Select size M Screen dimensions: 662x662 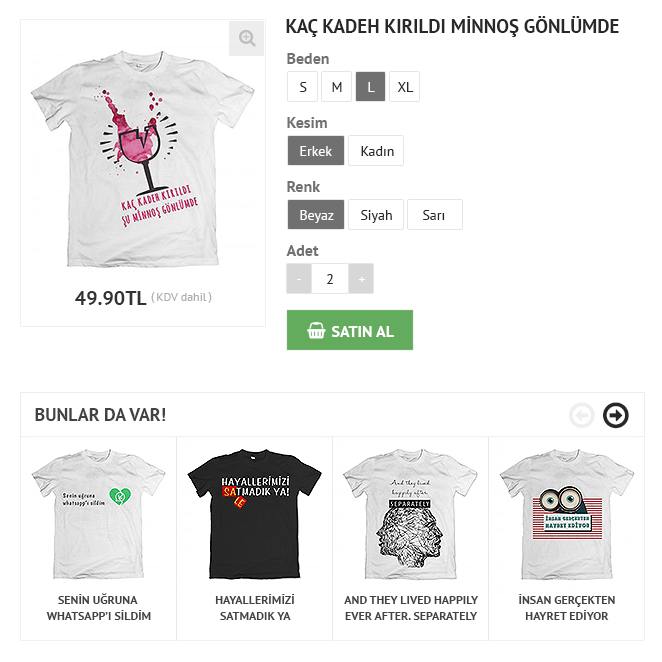tap(336, 87)
